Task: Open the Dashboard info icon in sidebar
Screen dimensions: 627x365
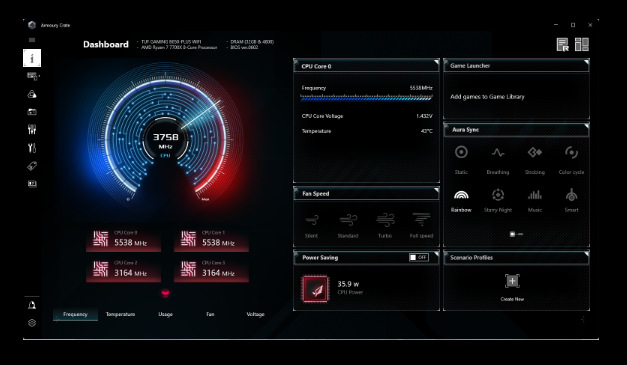Action: click(32, 58)
